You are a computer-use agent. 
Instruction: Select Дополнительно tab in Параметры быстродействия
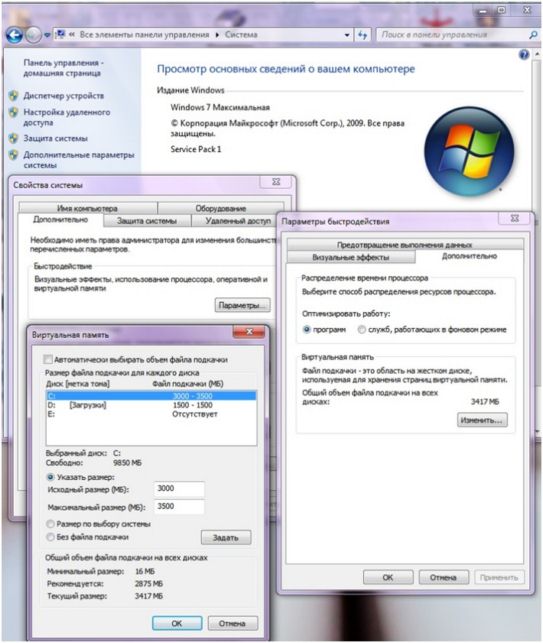(x=469, y=256)
